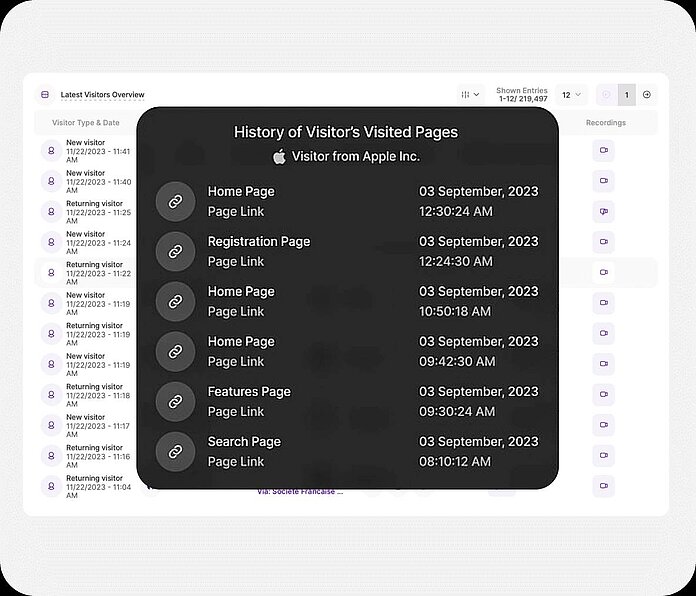Open the column settings dropdown
Viewport: 696px width, 596px height.
pos(470,95)
